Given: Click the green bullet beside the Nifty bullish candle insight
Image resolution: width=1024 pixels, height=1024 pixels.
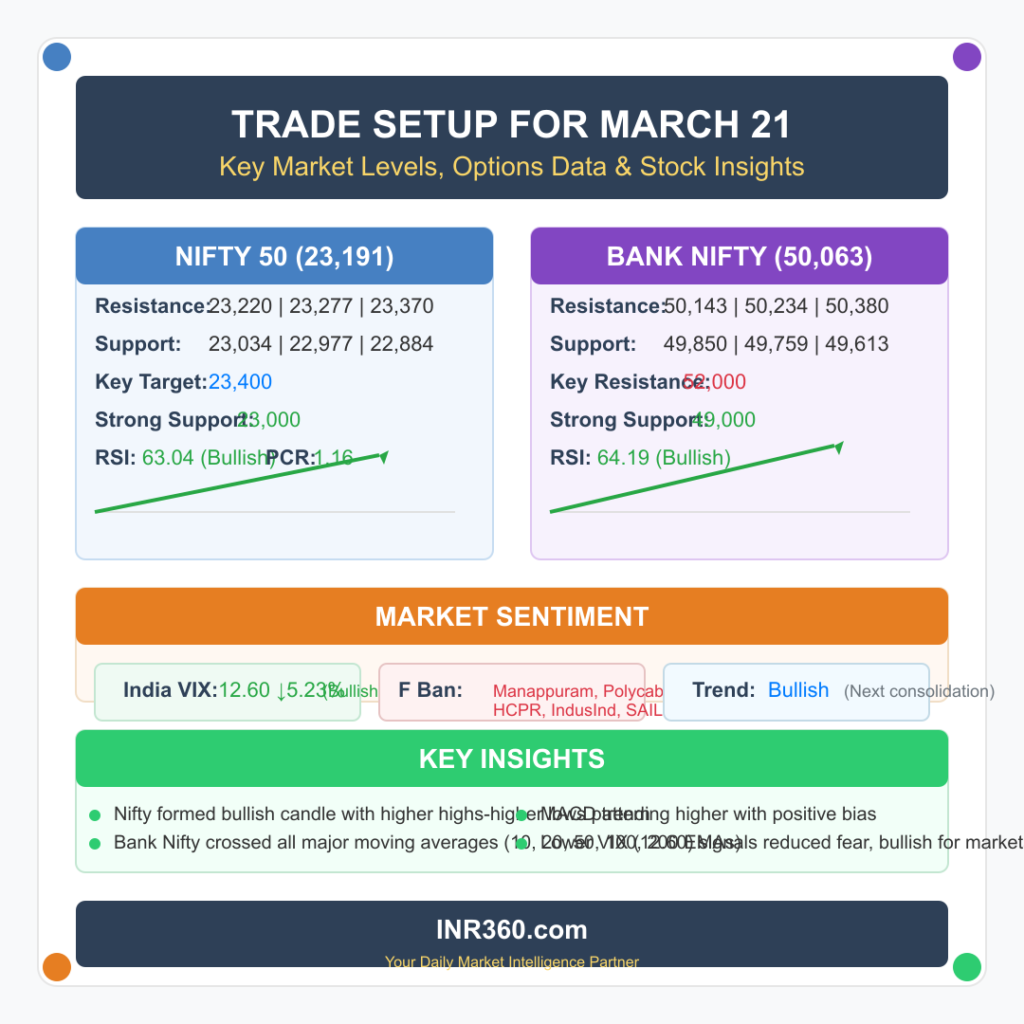Looking at the screenshot, I should [x=95, y=815].
